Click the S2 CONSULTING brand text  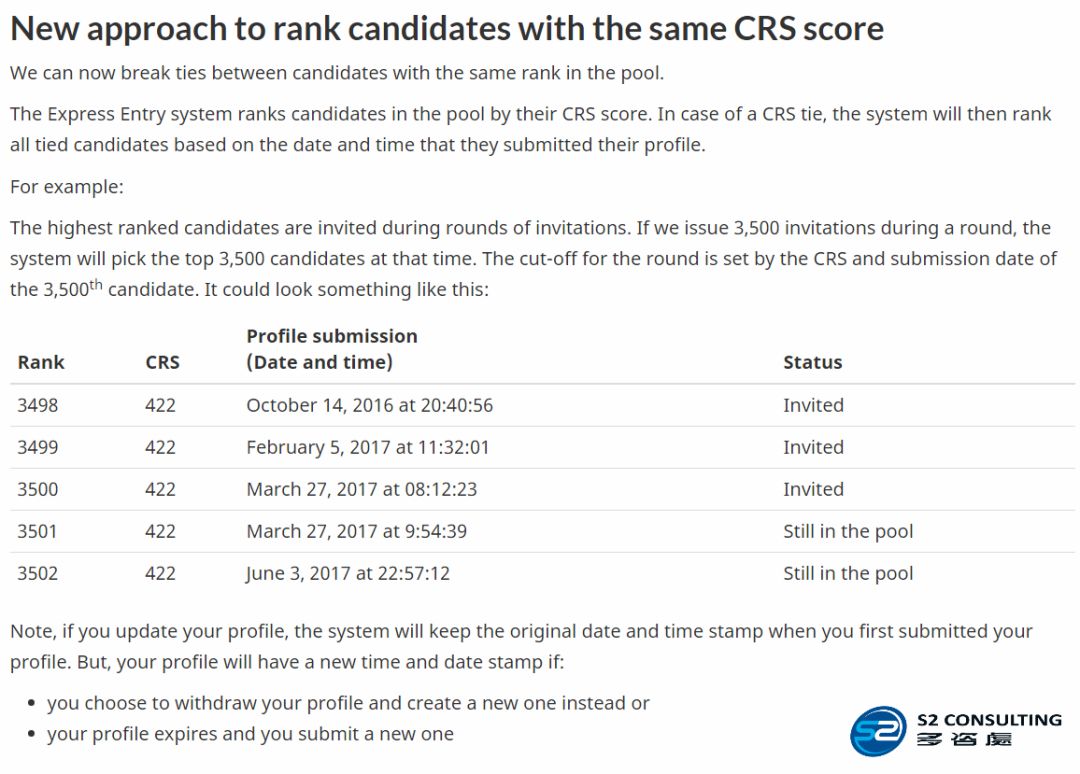click(x=989, y=720)
